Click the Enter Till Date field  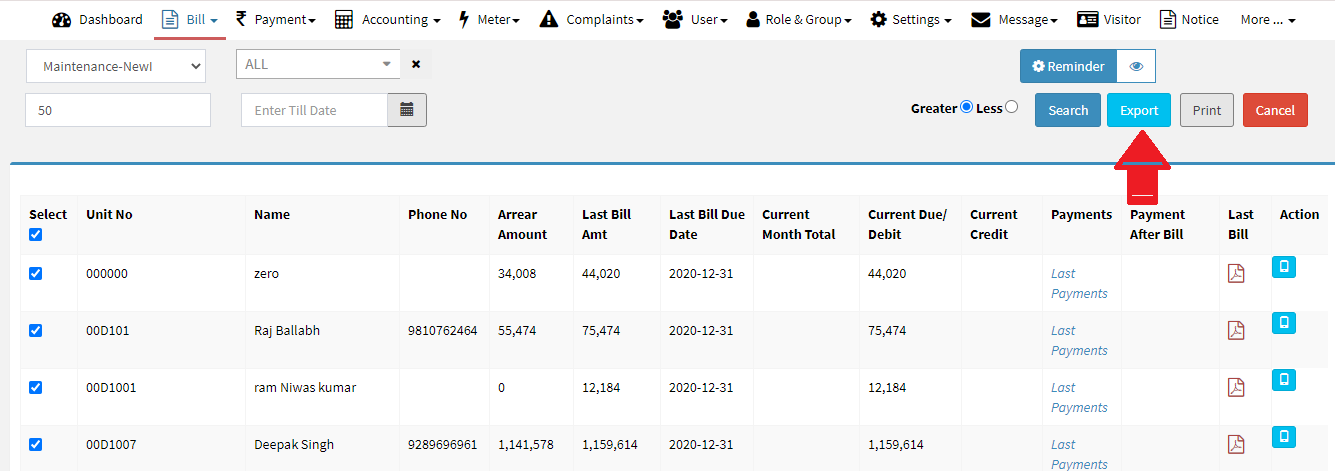(314, 110)
